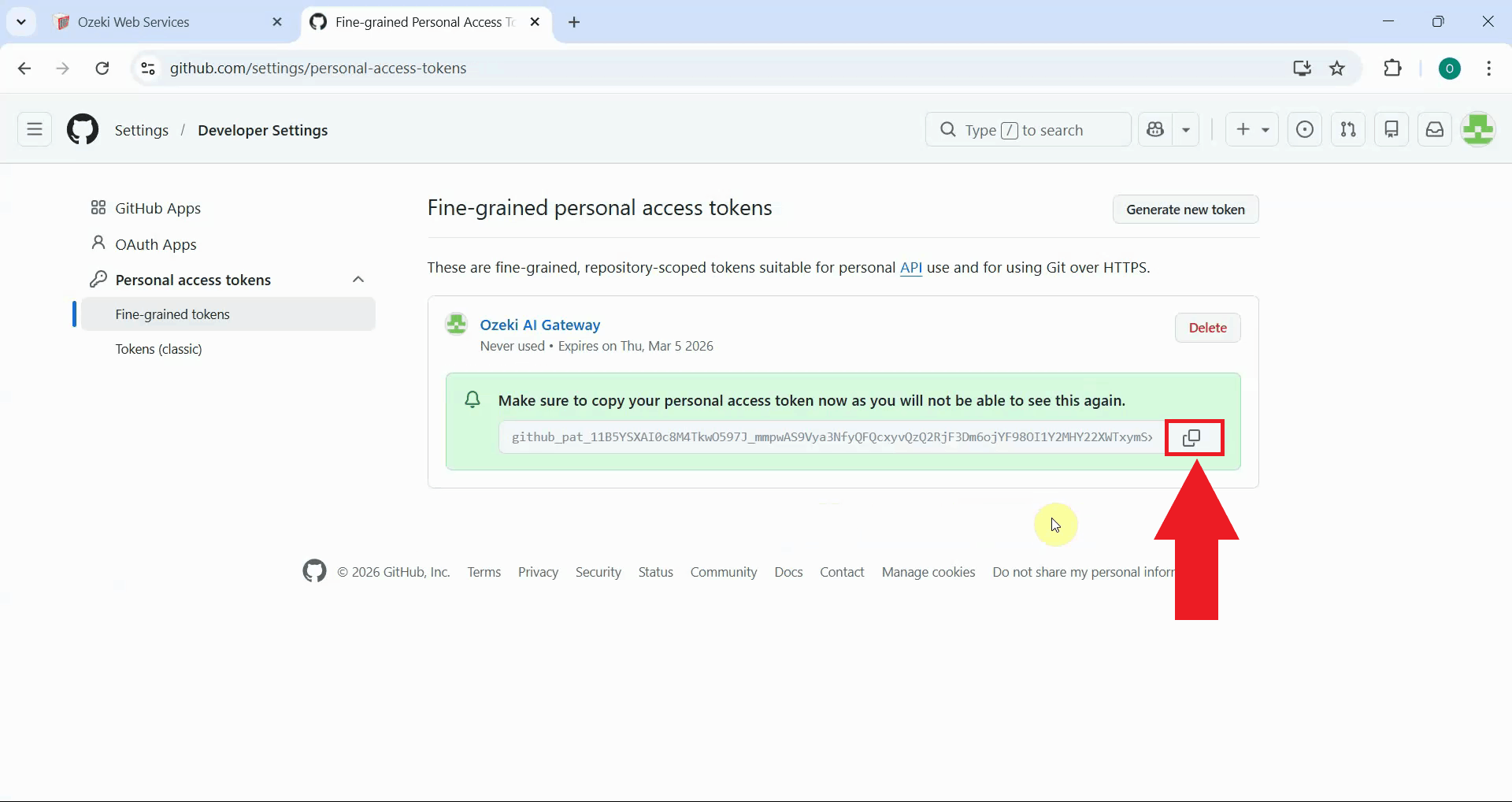Open the Ozeki AI Gateway token link
The width and height of the screenshot is (1512, 802).
[539, 325]
